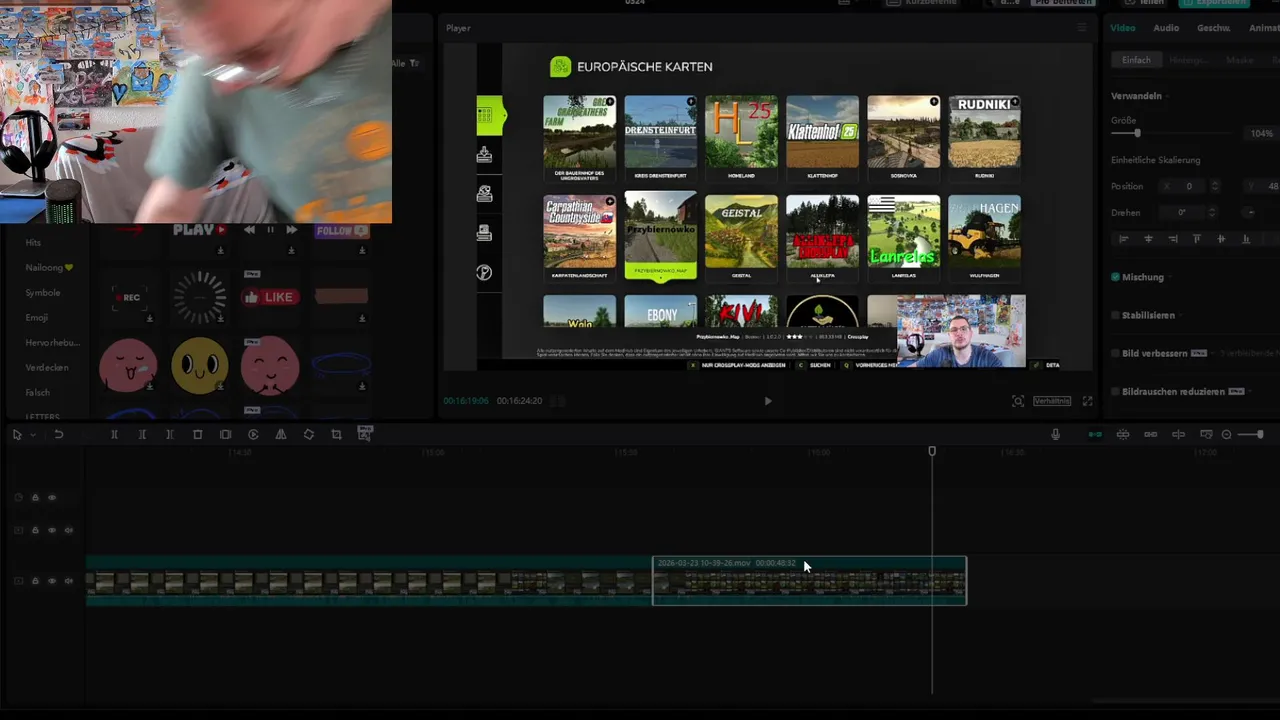Toggle the auto-snapping icon

(1123, 434)
